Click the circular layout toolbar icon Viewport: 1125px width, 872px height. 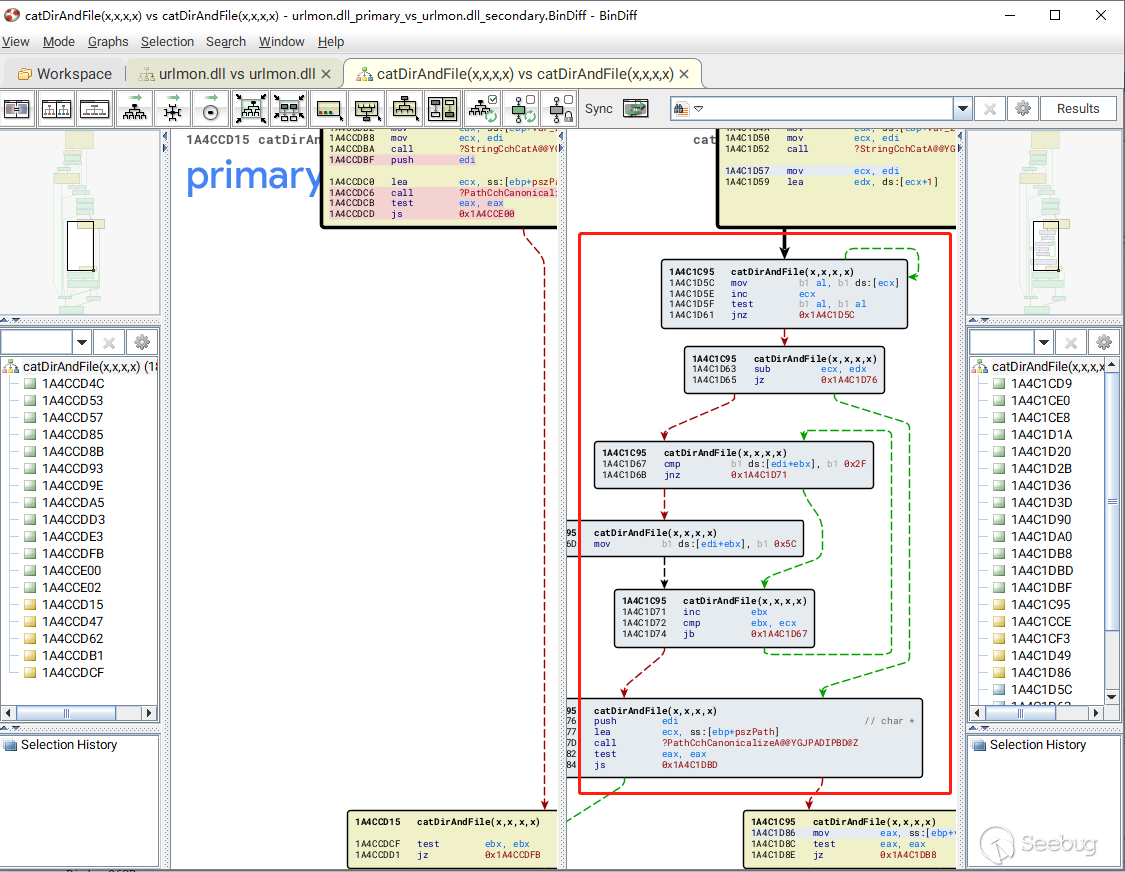point(210,109)
